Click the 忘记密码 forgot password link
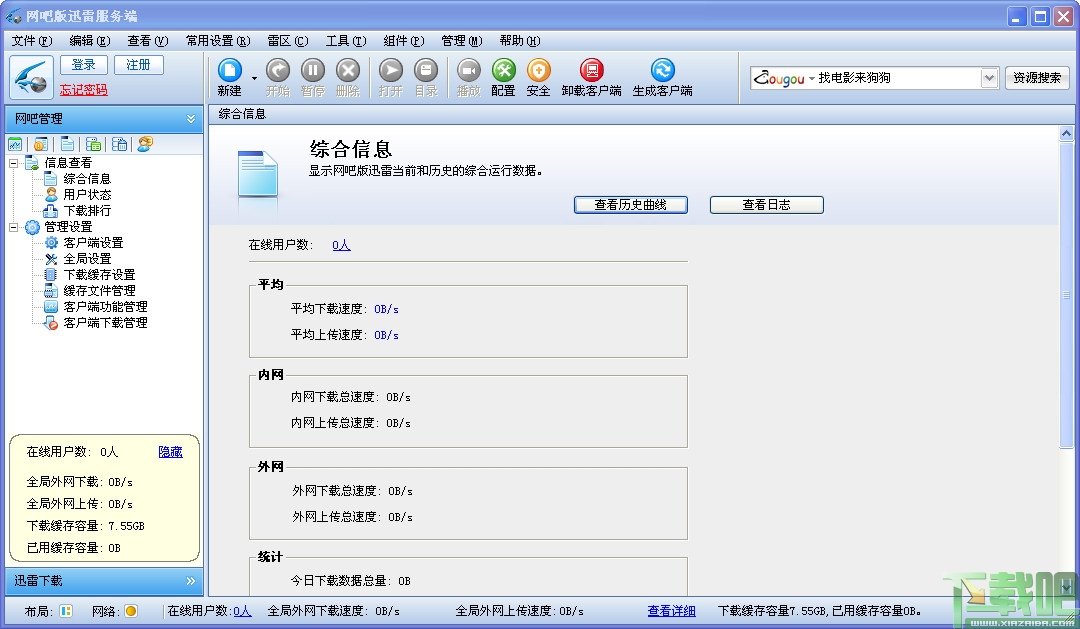 point(83,90)
